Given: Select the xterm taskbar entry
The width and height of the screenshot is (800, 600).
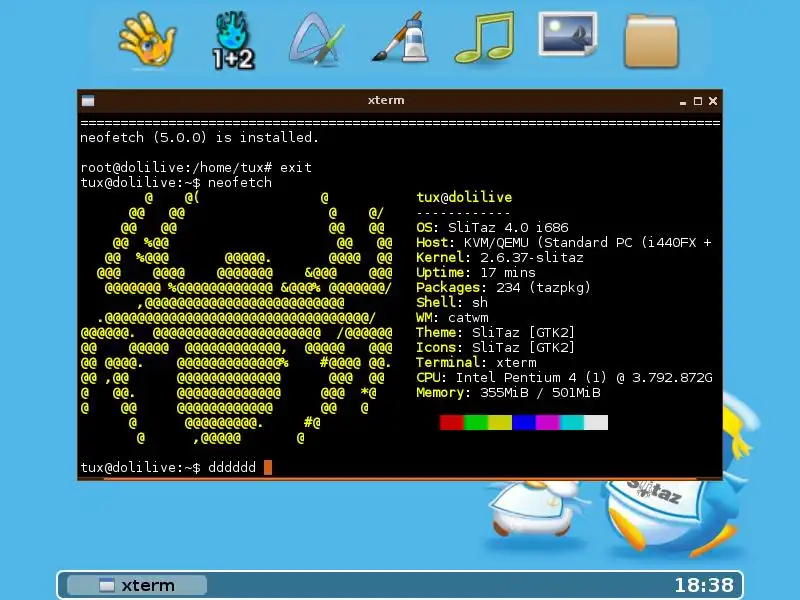Looking at the screenshot, I should [137, 585].
